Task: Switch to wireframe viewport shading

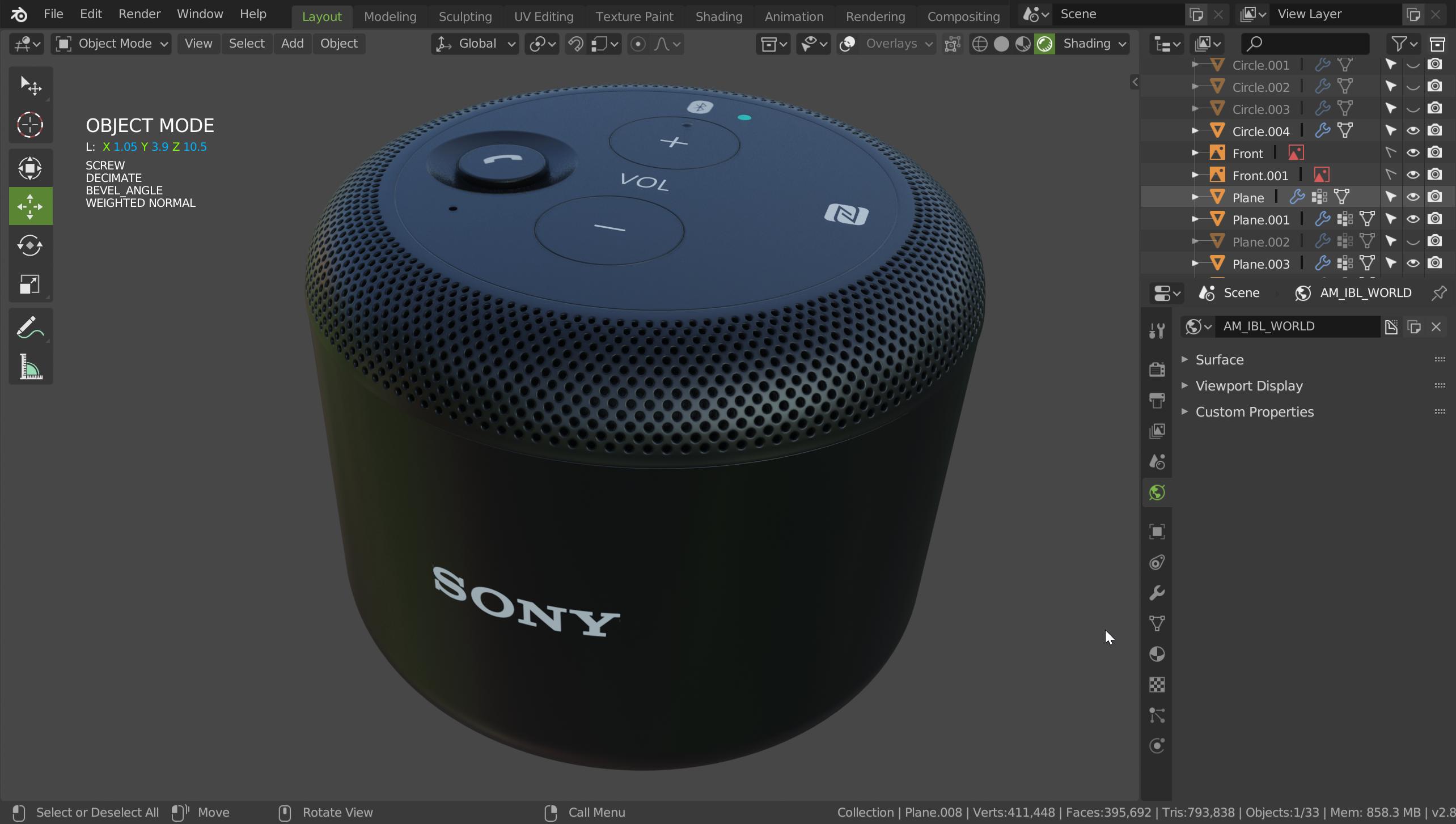Action: click(979, 44)
